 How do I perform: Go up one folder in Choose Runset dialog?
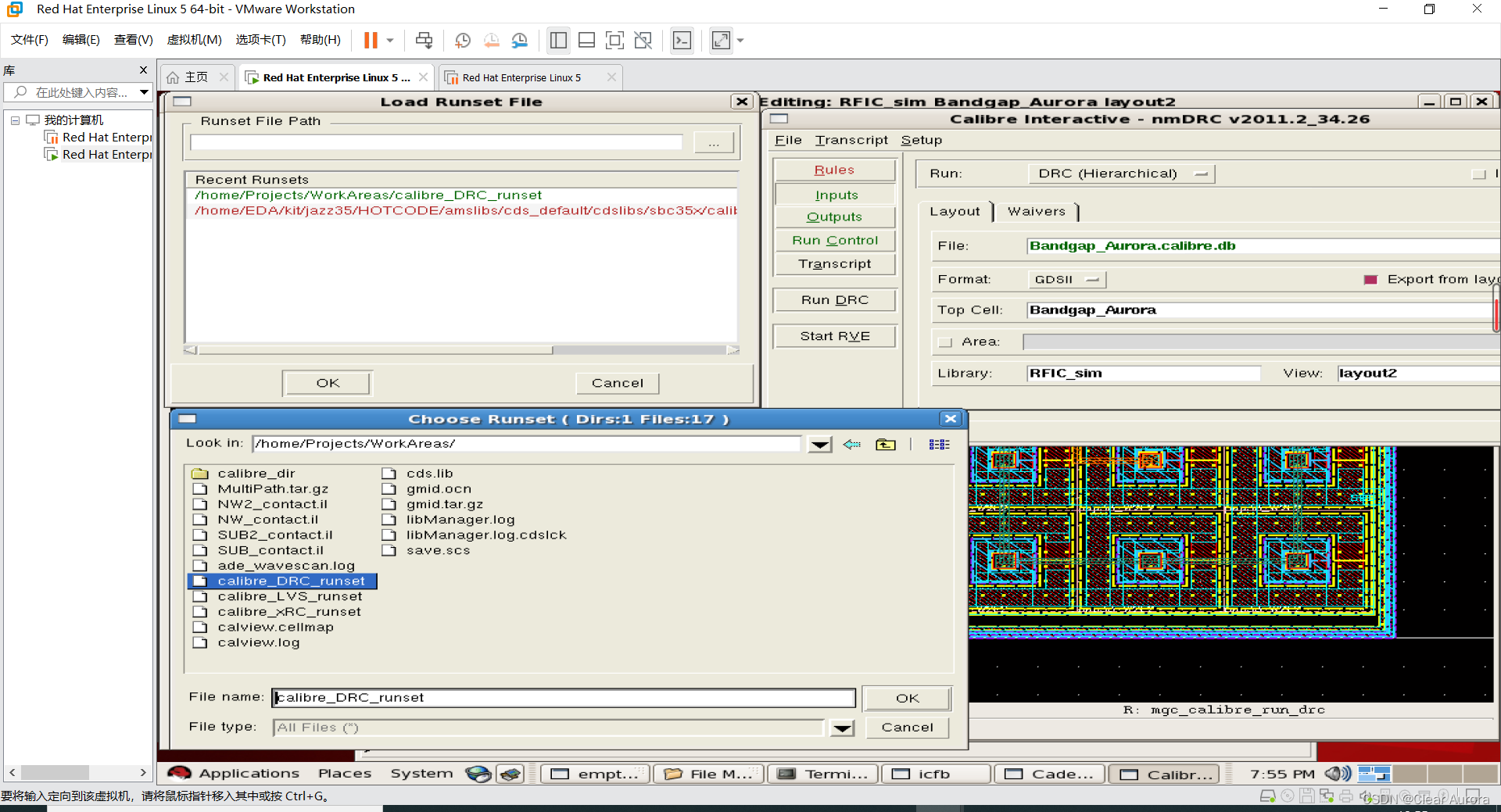pos(885,444)
